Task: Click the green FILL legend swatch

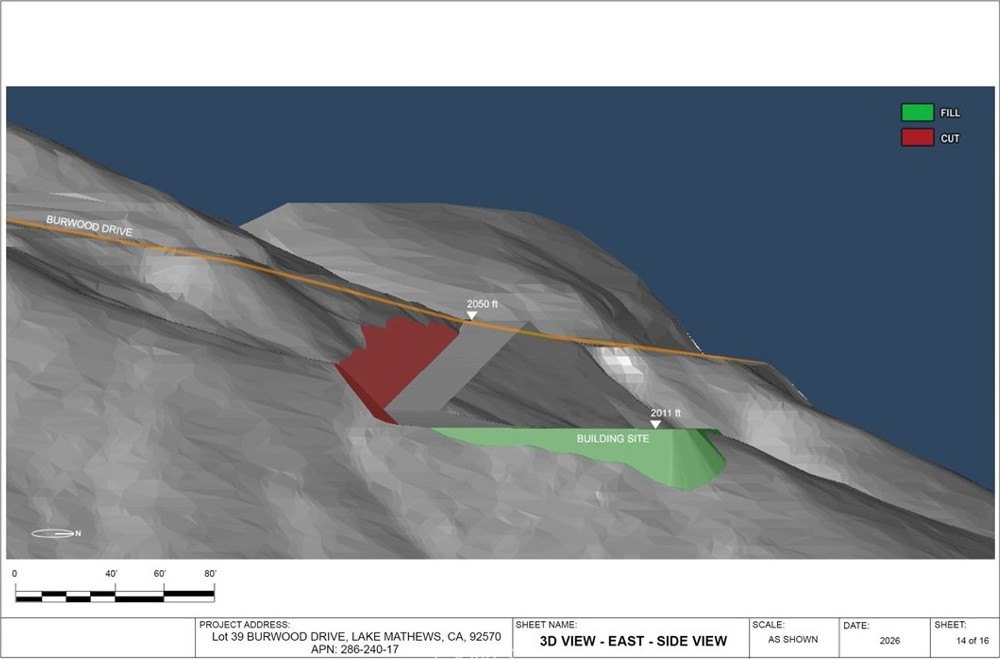Action: (917, 113)
